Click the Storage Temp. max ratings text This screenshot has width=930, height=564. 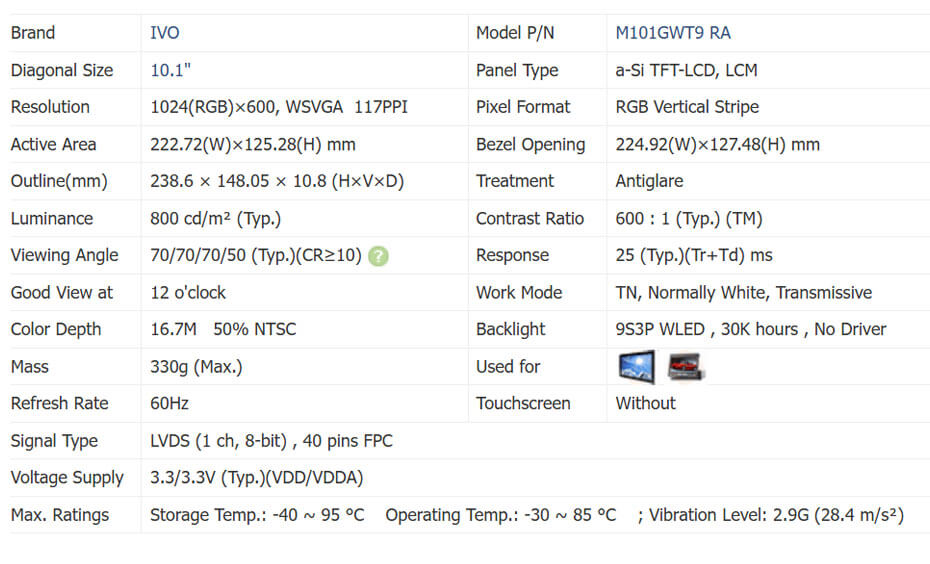pyautogui.click(x=257, y=515)
